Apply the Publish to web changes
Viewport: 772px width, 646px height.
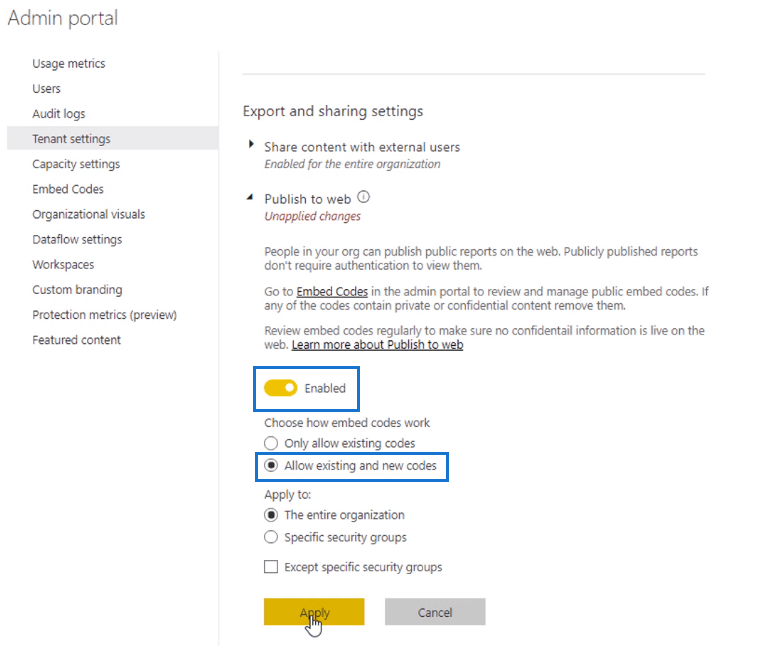pyautogui.click(x=314, y=612)
